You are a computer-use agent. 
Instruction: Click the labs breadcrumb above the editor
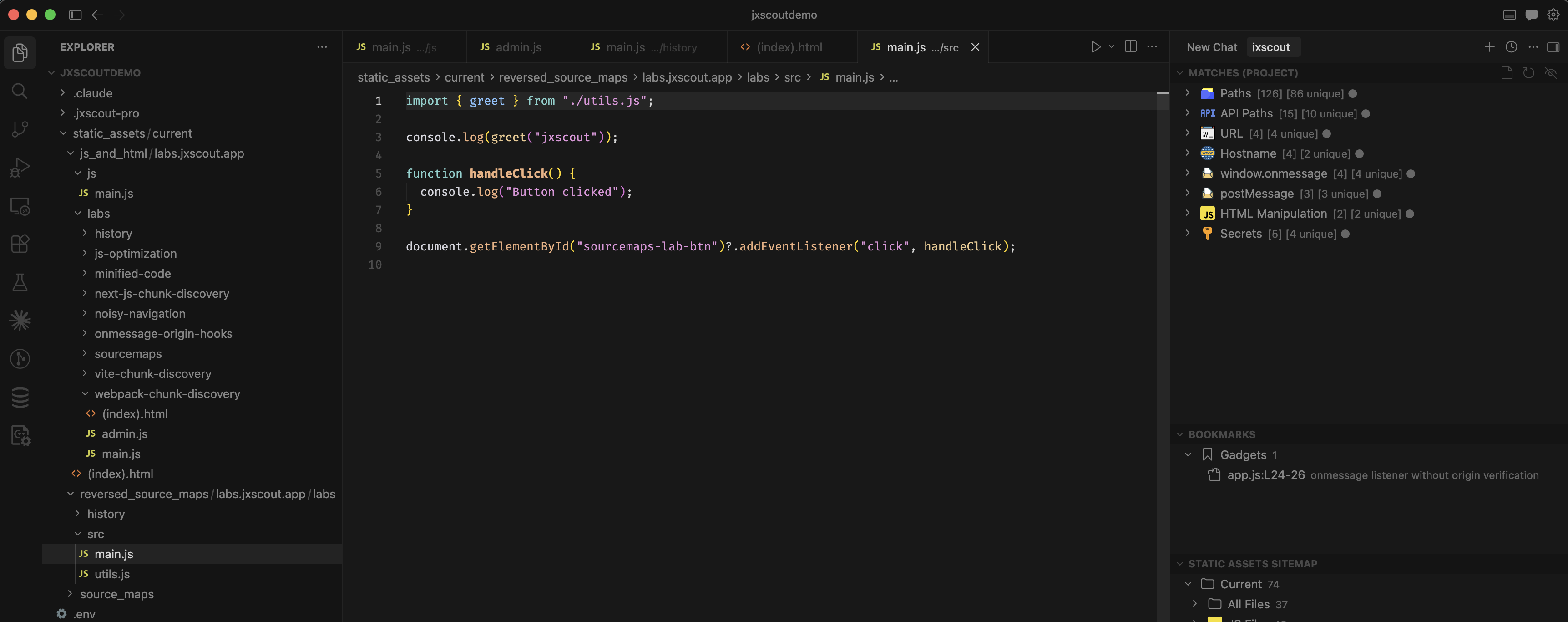(759, 77)
